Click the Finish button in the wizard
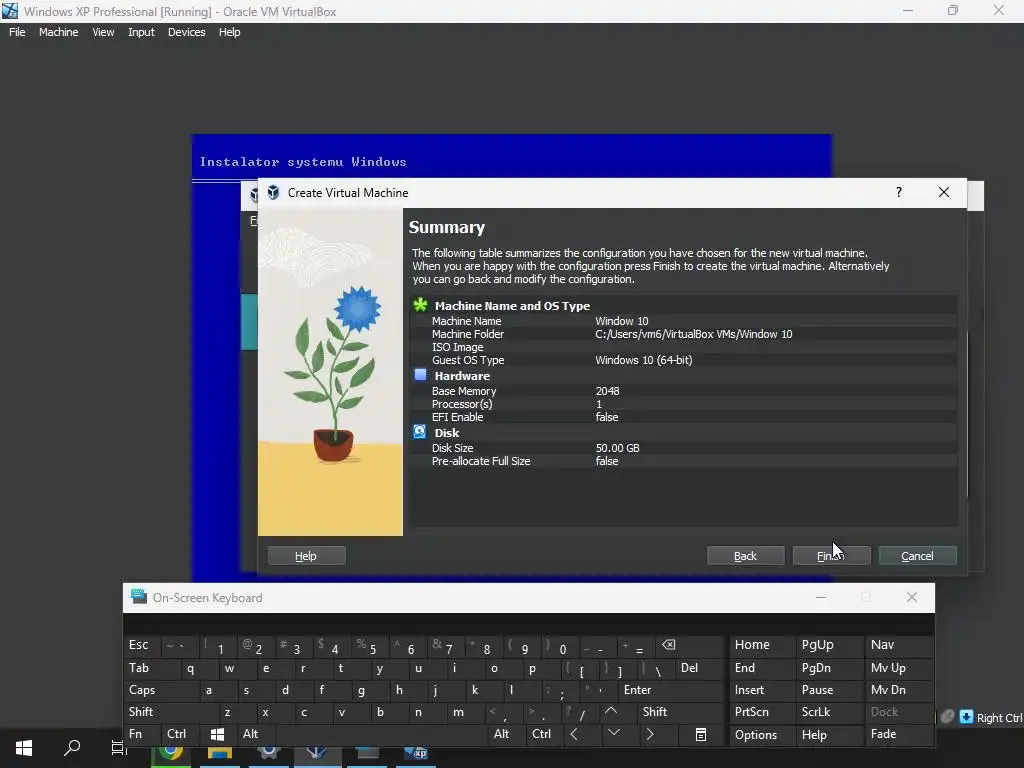 [x=831, y=556]
